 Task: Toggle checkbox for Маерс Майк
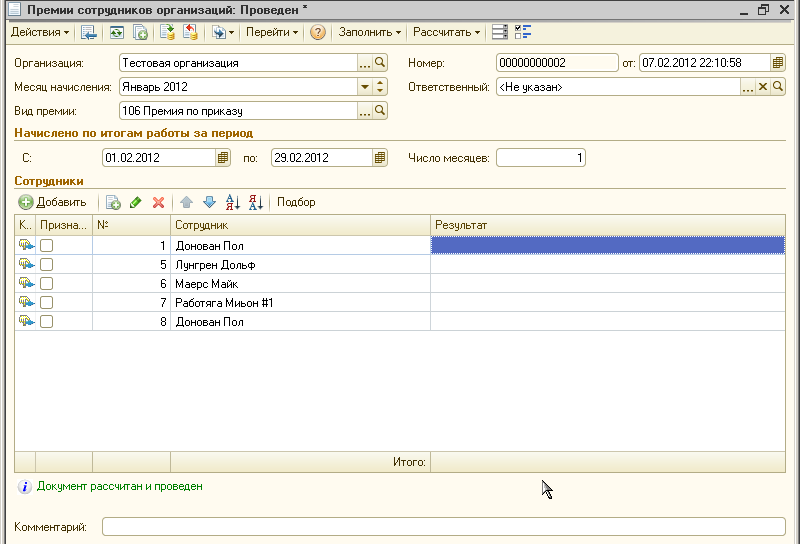point(46,283)
